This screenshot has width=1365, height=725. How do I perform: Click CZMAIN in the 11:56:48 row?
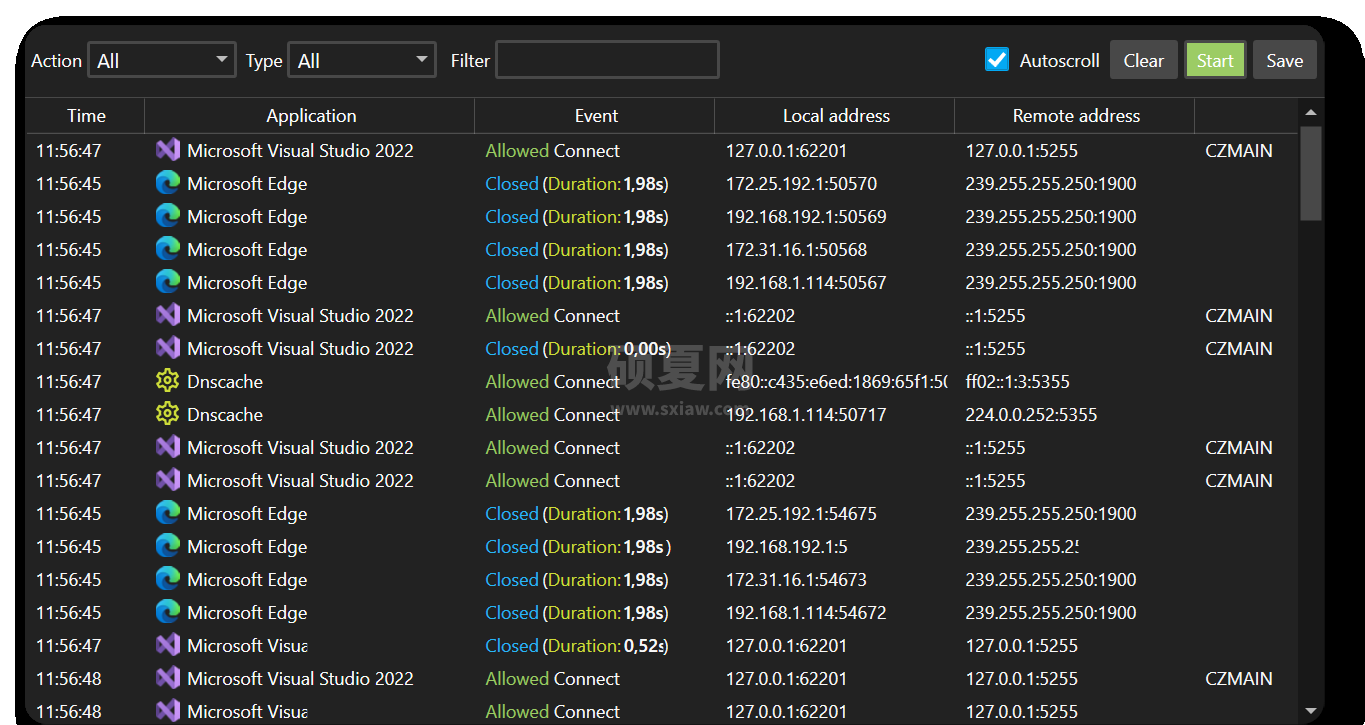coord(1239,679)
